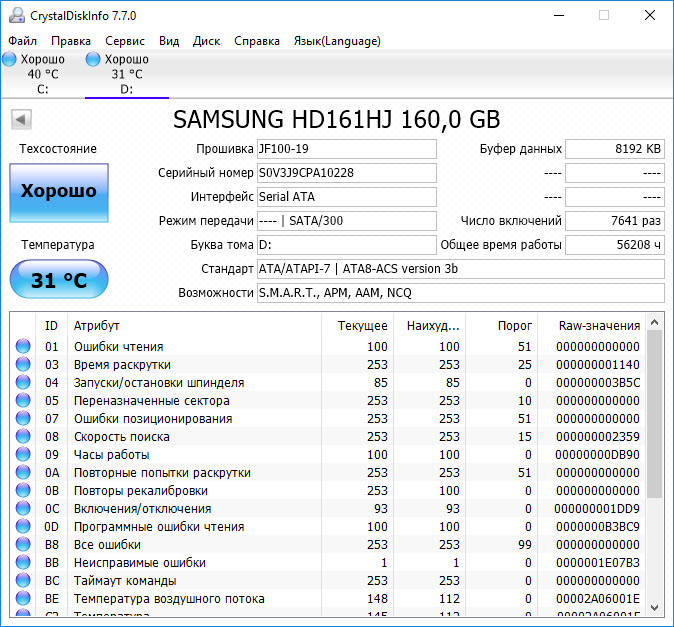Click the Возможности field S.M.A.R.T., APM, AAM, NCQ
The height and width of the screenshot is (627, 674).
pyautogui.click(x=461, y=293)
